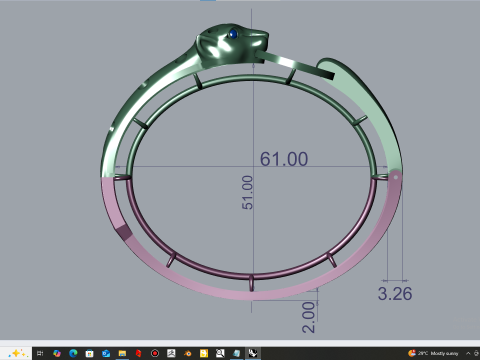This screenshot has width=480, height=360.
Task: Open the light-blue app next to Rhino
Action: [x=236, y=353]
